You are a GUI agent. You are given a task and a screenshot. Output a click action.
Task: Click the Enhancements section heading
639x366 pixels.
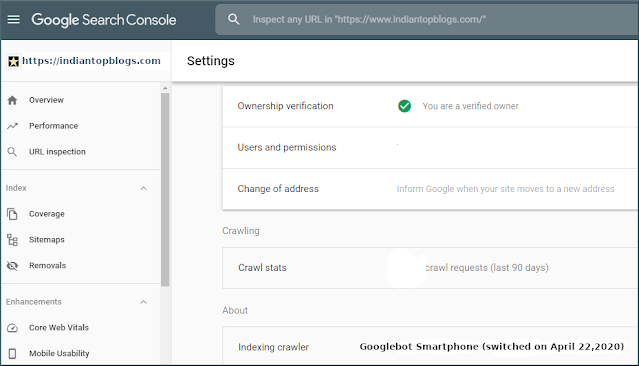(33, 302)
